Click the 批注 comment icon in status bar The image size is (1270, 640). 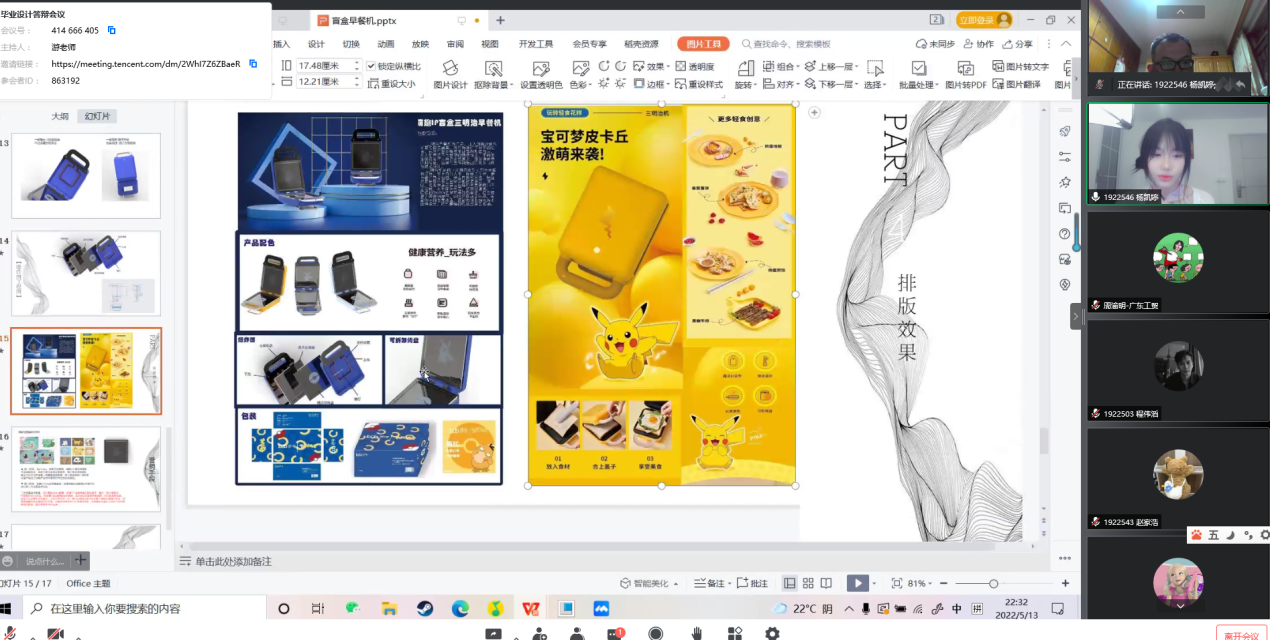[x=751, y=583]
